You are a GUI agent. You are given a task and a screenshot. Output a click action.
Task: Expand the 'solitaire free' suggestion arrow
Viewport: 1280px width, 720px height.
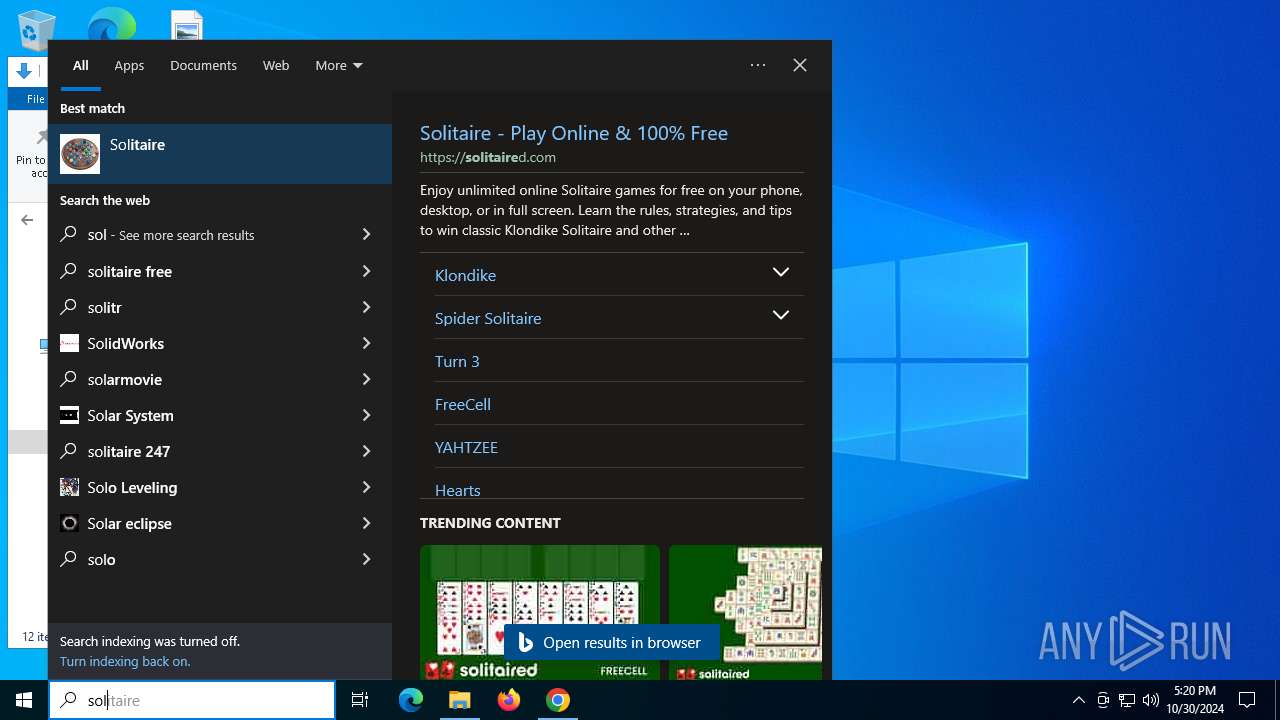(366, 271)
